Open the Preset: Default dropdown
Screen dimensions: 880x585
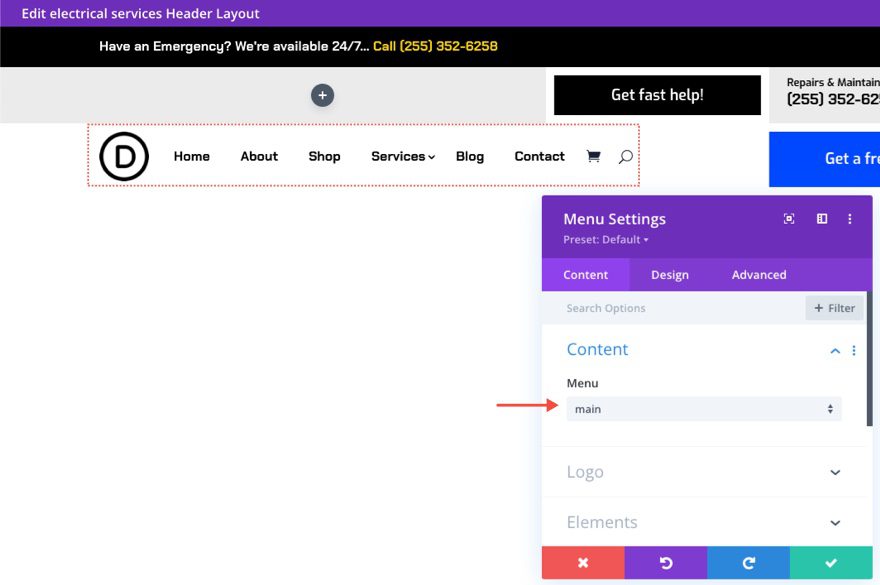pos(604,239)
